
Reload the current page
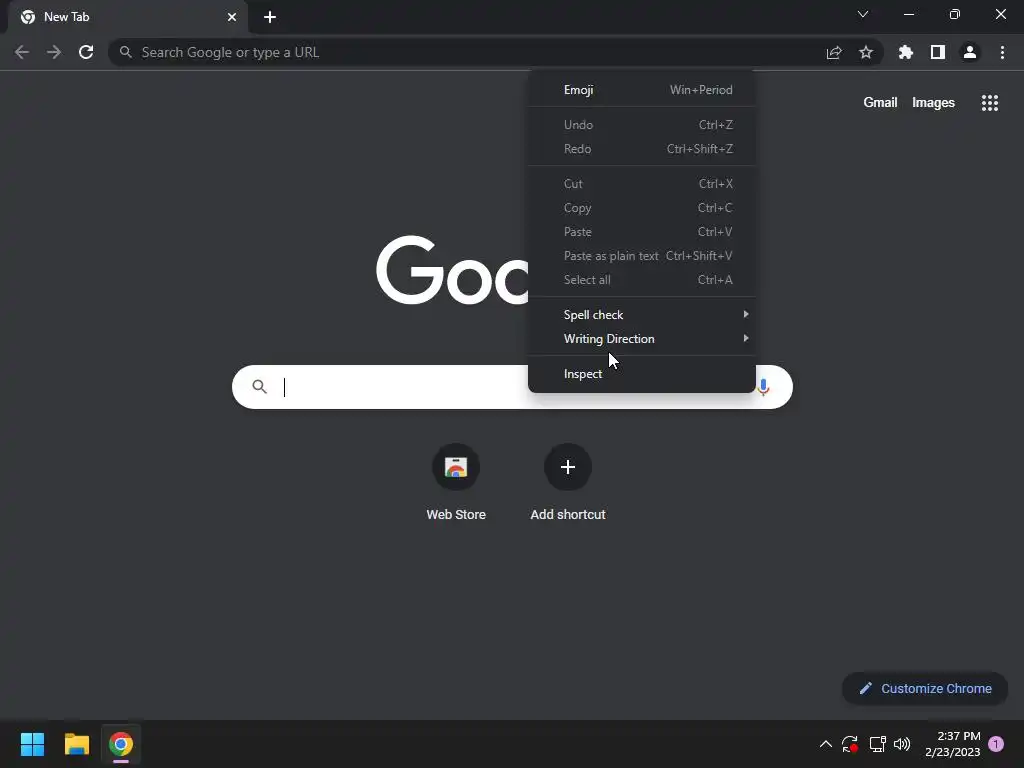click(86, 52)
